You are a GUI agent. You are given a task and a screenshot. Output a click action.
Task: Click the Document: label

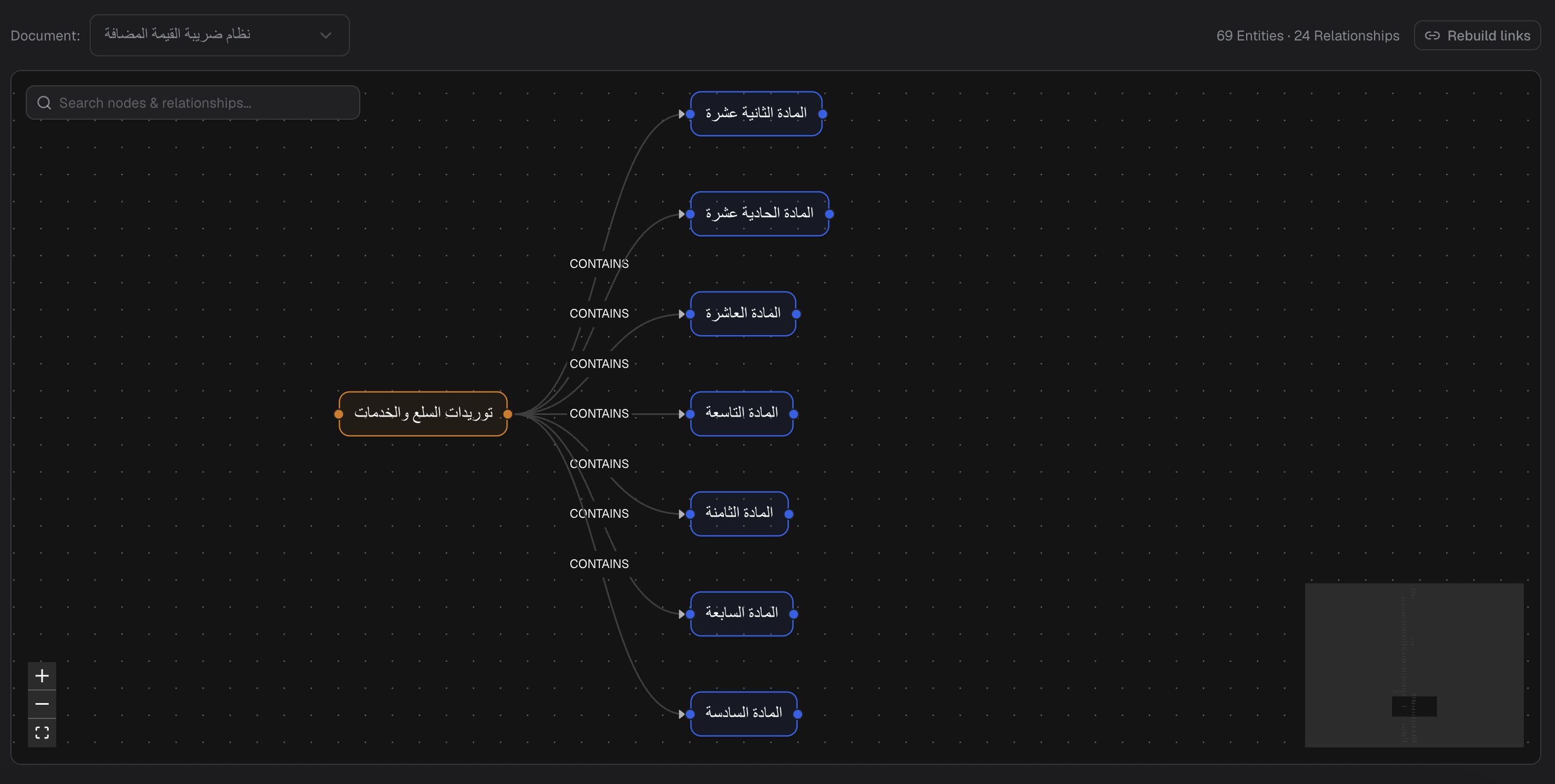click(45, 36)
